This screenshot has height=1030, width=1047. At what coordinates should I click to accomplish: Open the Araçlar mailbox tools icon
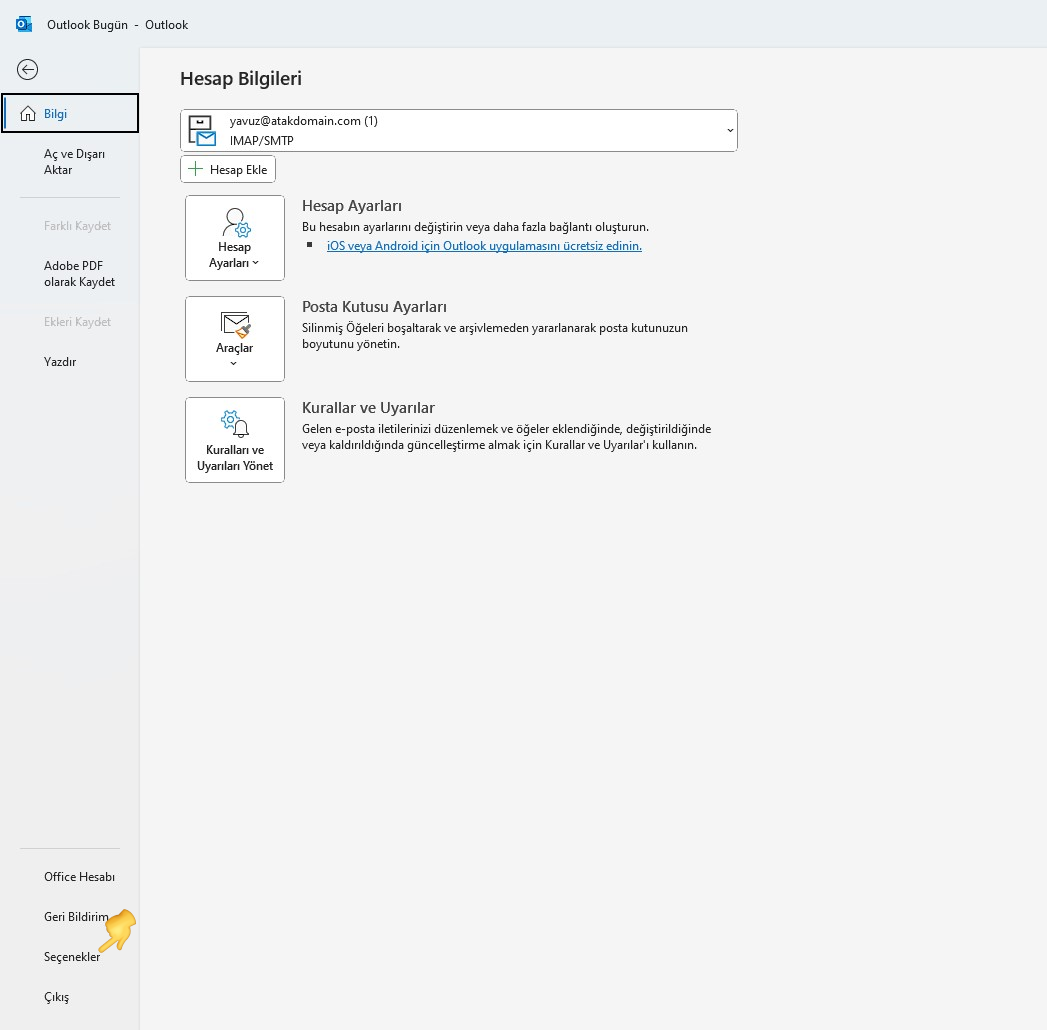click(235, 325)
